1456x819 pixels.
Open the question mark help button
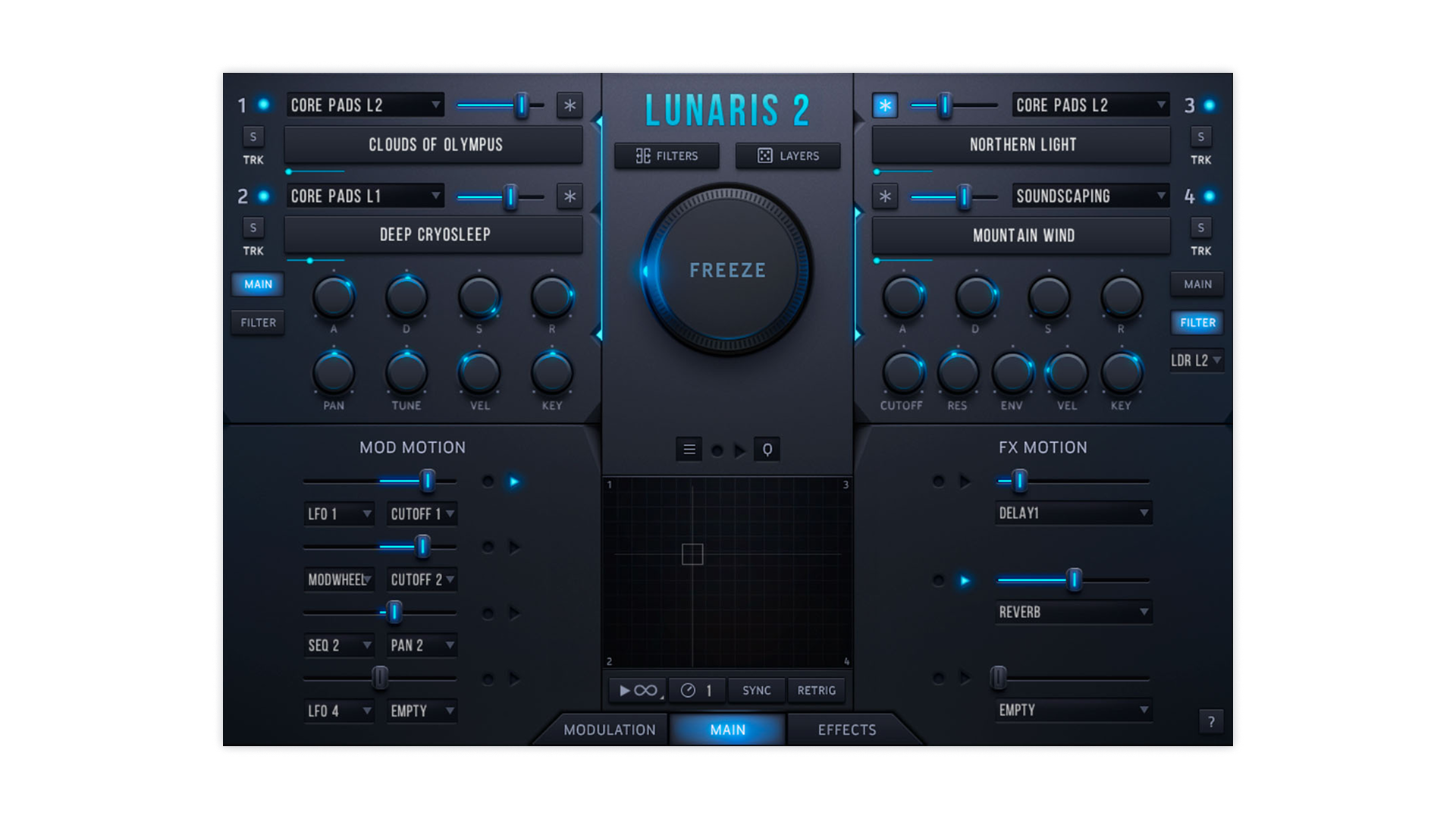[x=1211, y=721]
